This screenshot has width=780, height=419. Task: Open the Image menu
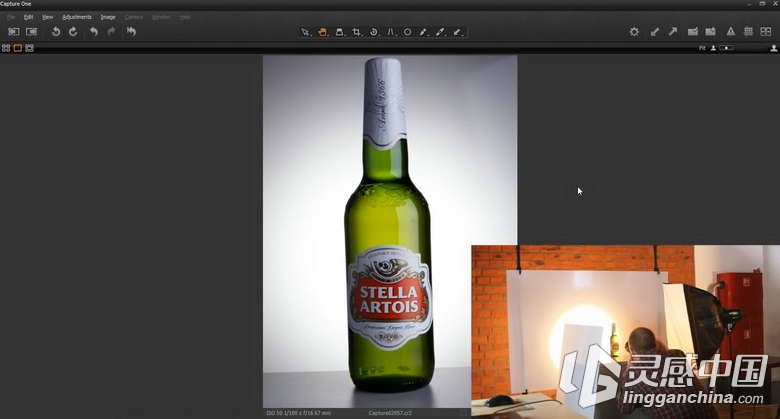click(108, 17)
